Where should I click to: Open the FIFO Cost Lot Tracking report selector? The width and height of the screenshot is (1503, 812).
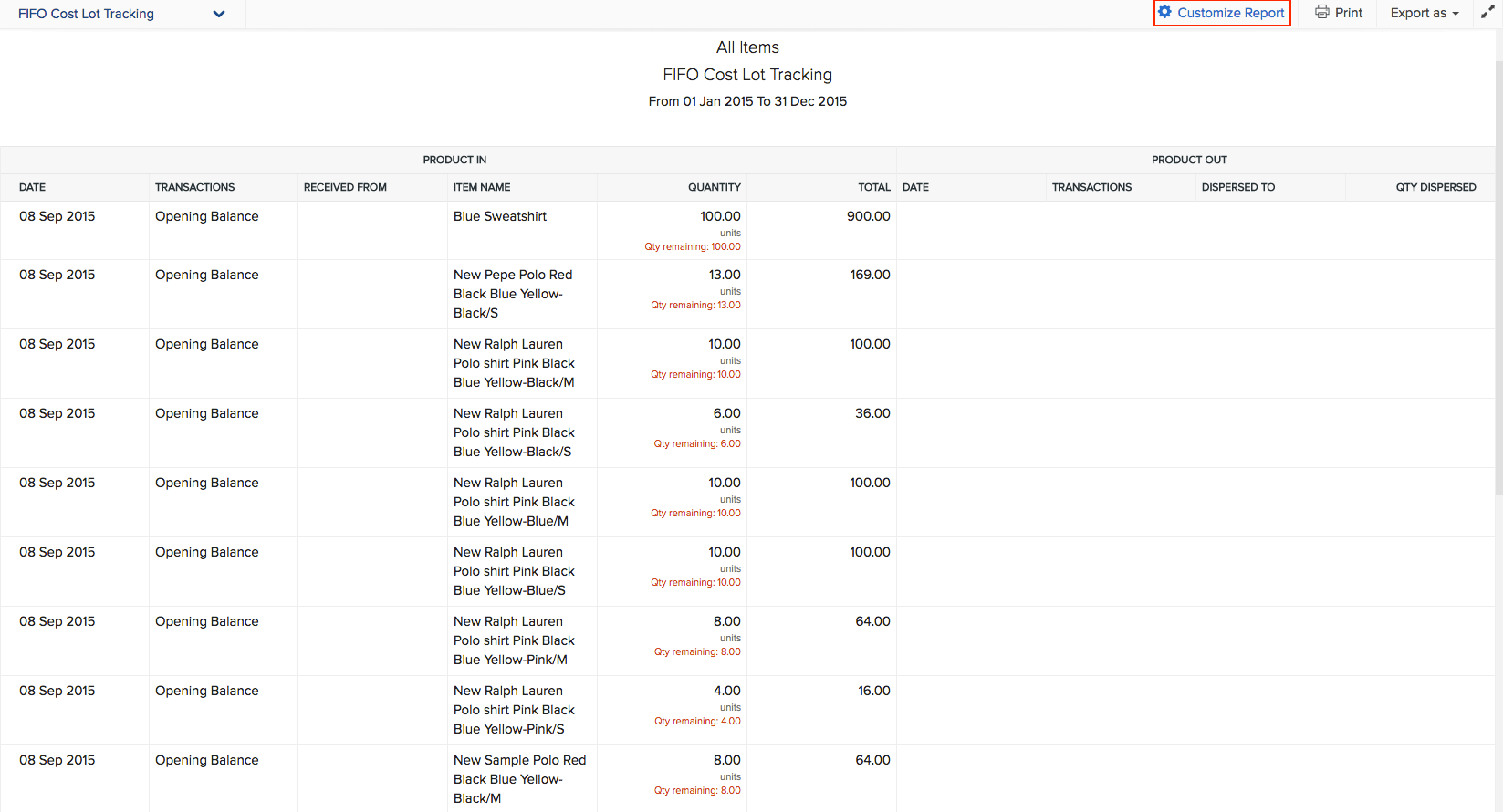(87, 14)
